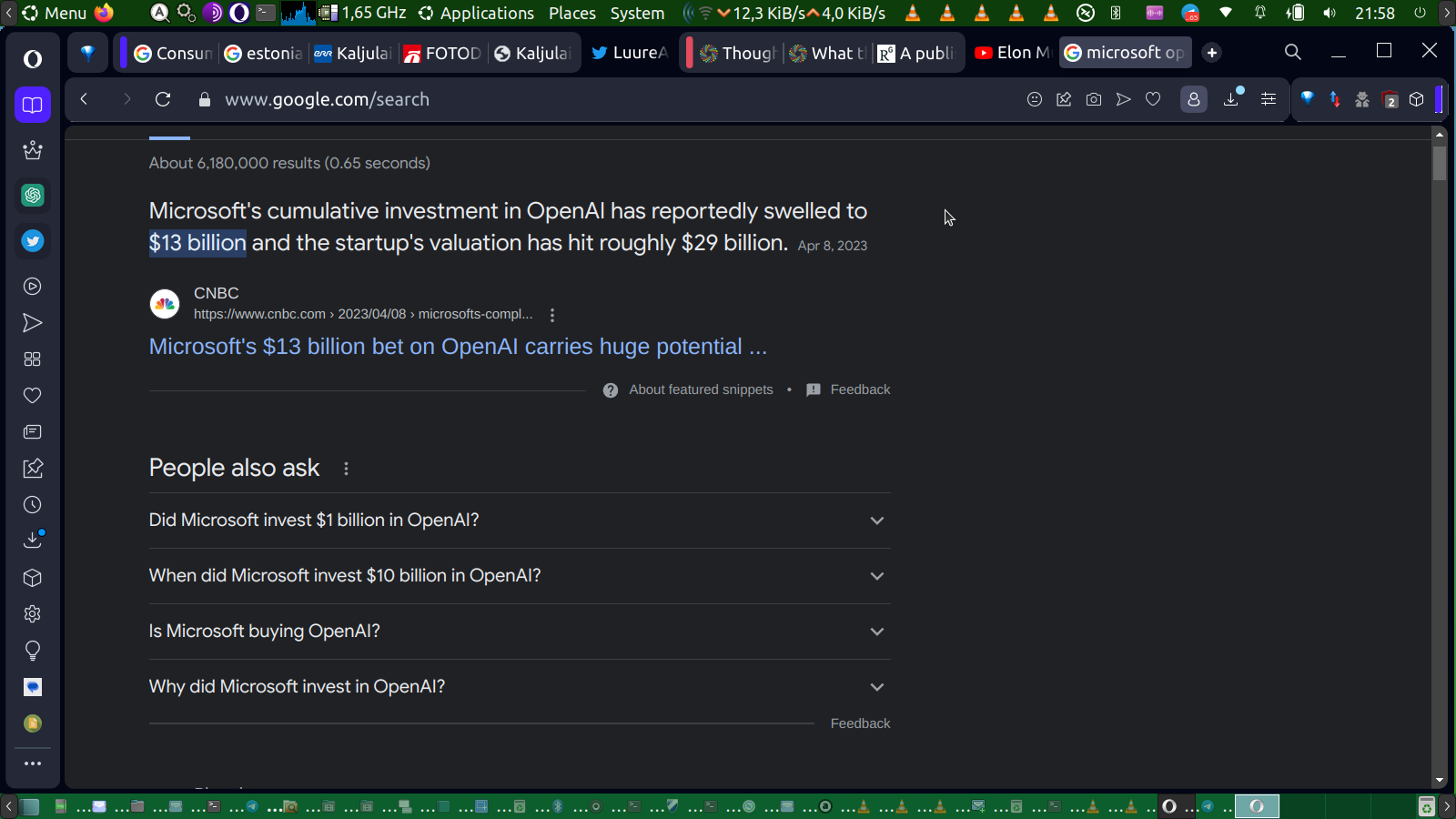
Task: Expand "When did Microsoft invest $10 billion in OpenAI?"
Action: point(520,576)
